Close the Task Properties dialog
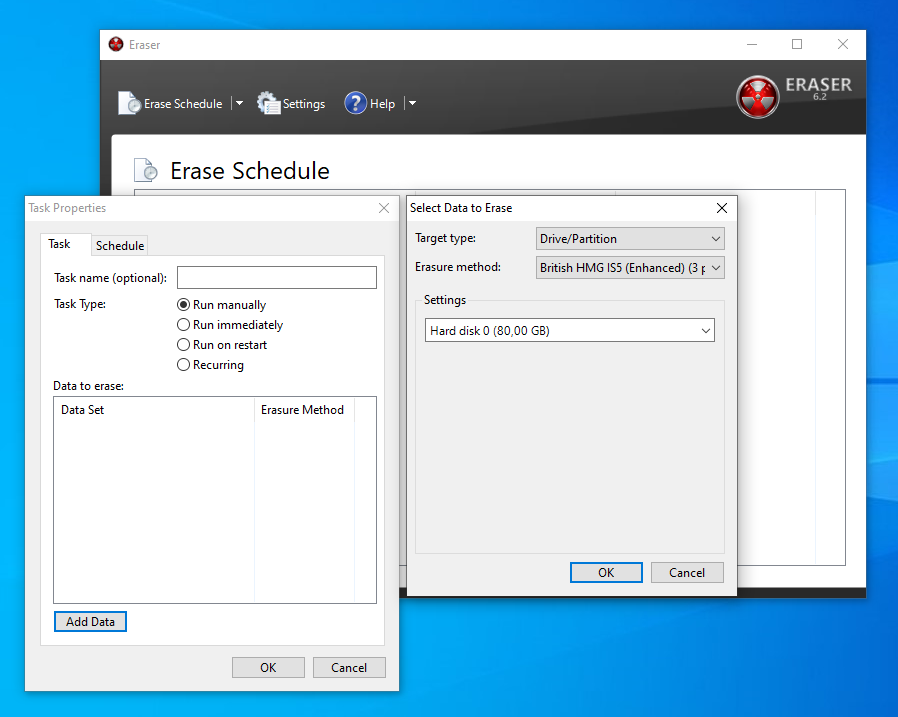Viewport: 898px width, 717px height. tap(384, 208)
